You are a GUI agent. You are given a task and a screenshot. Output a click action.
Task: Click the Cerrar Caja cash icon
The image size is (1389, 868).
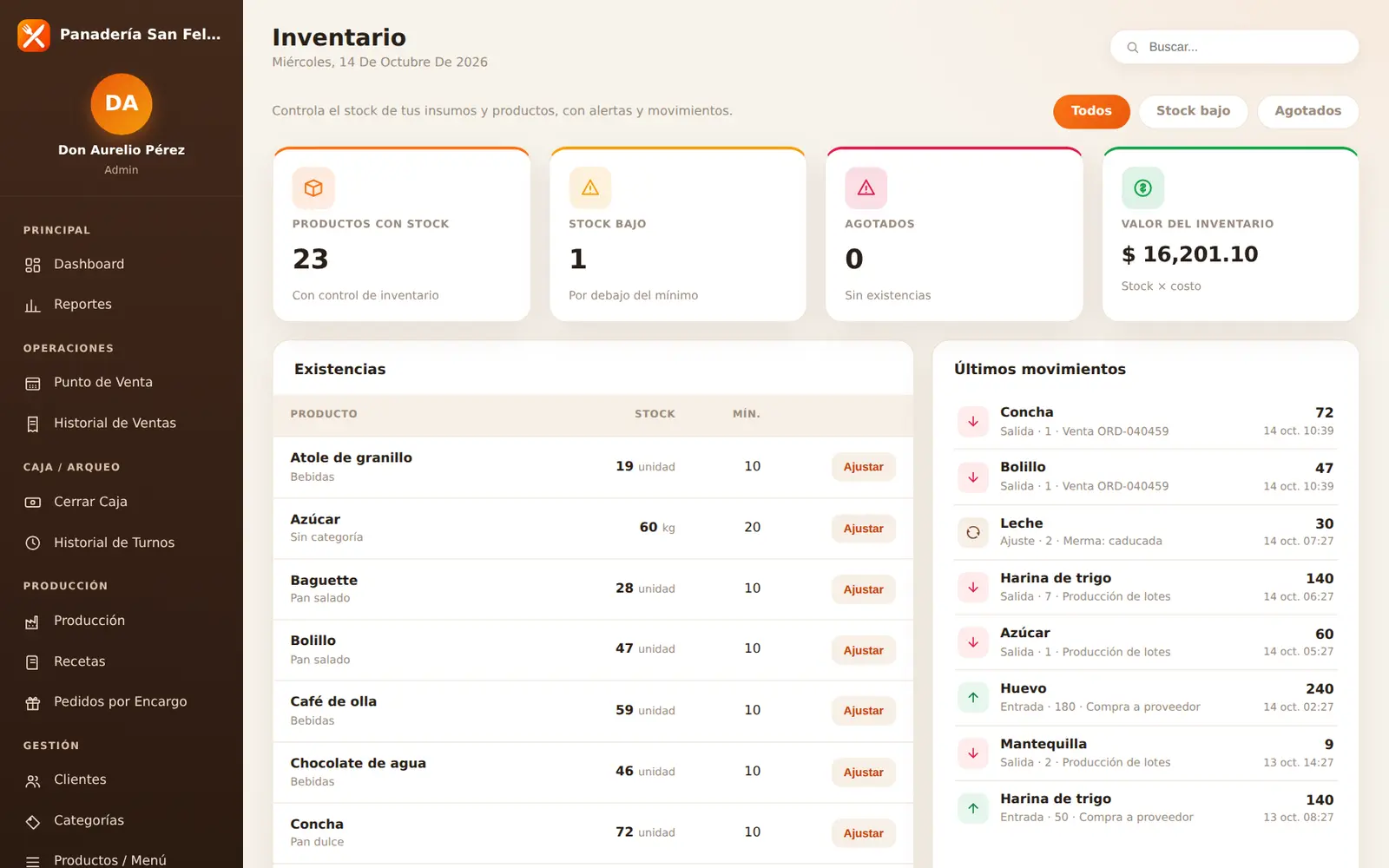point(33,502)
